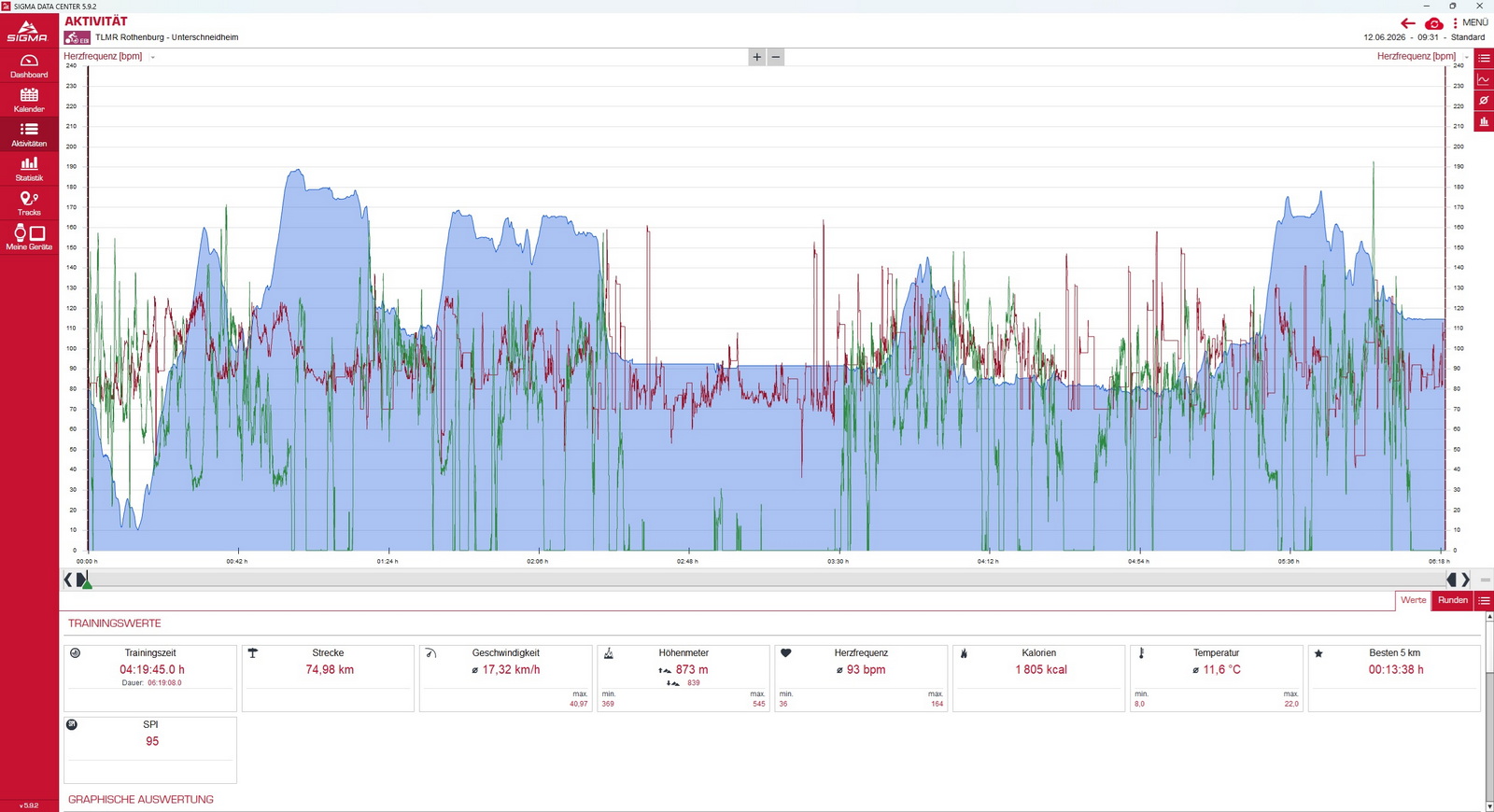Click the scroll-down arrow of the values panel
Image resolution: width=1494 pixels, height=812 pixels.
pos(1488,805)
